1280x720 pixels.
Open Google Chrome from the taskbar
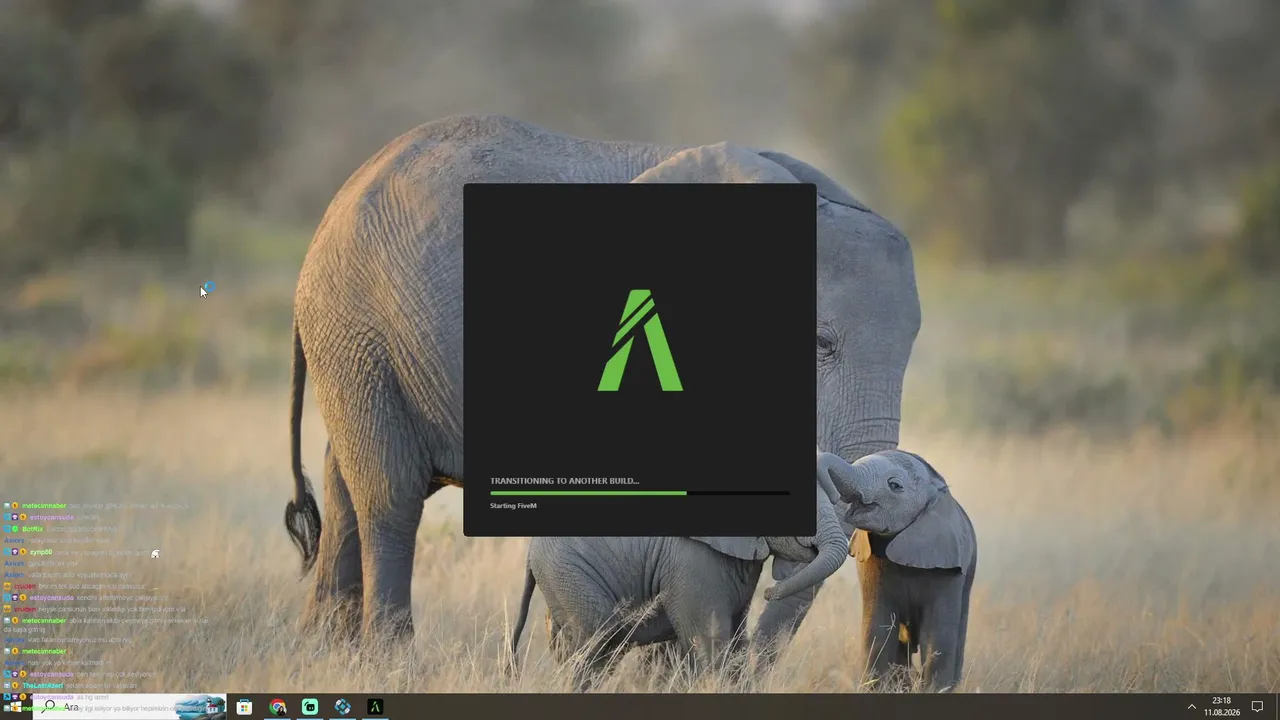tap(277, 707)
